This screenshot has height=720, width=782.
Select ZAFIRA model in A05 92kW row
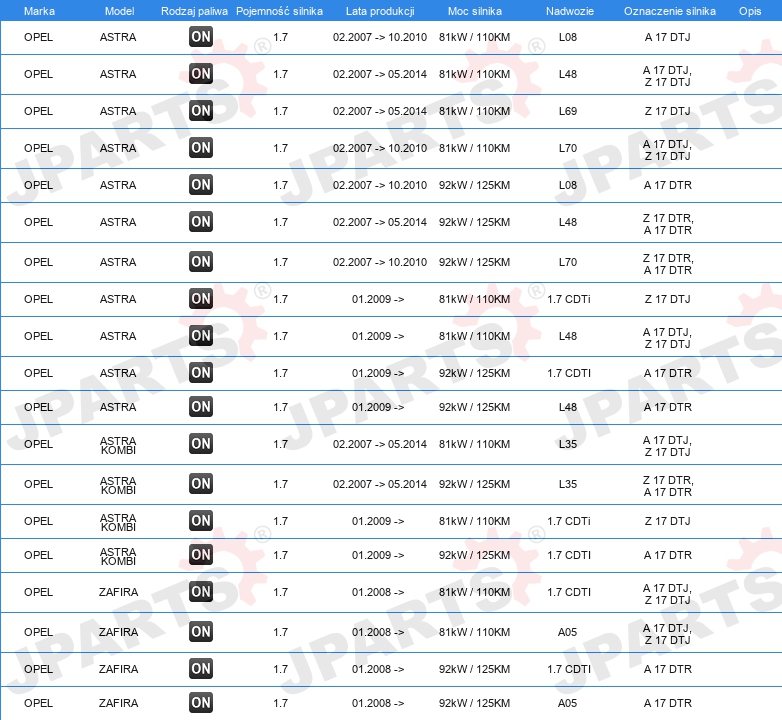pyautogui.click(x=118, y=703)
